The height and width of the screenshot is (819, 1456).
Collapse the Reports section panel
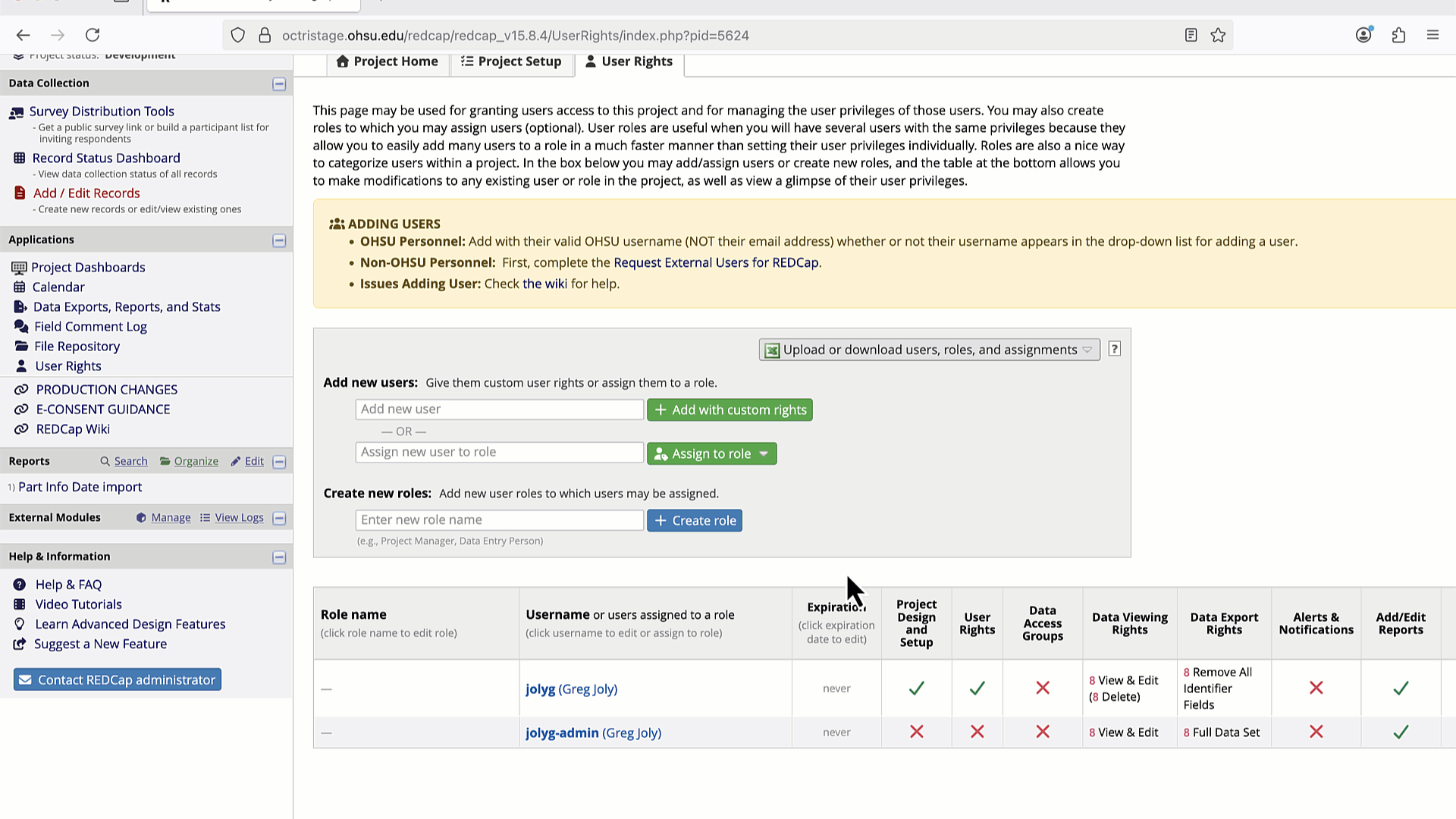tap(279, 462)
